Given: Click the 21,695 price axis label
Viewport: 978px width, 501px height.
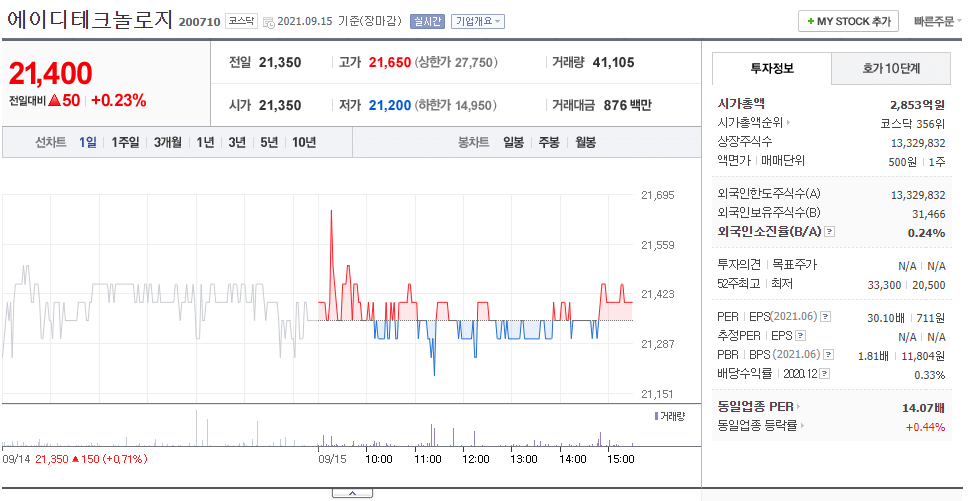Looking at the screenshot, I should click(658, 195).
